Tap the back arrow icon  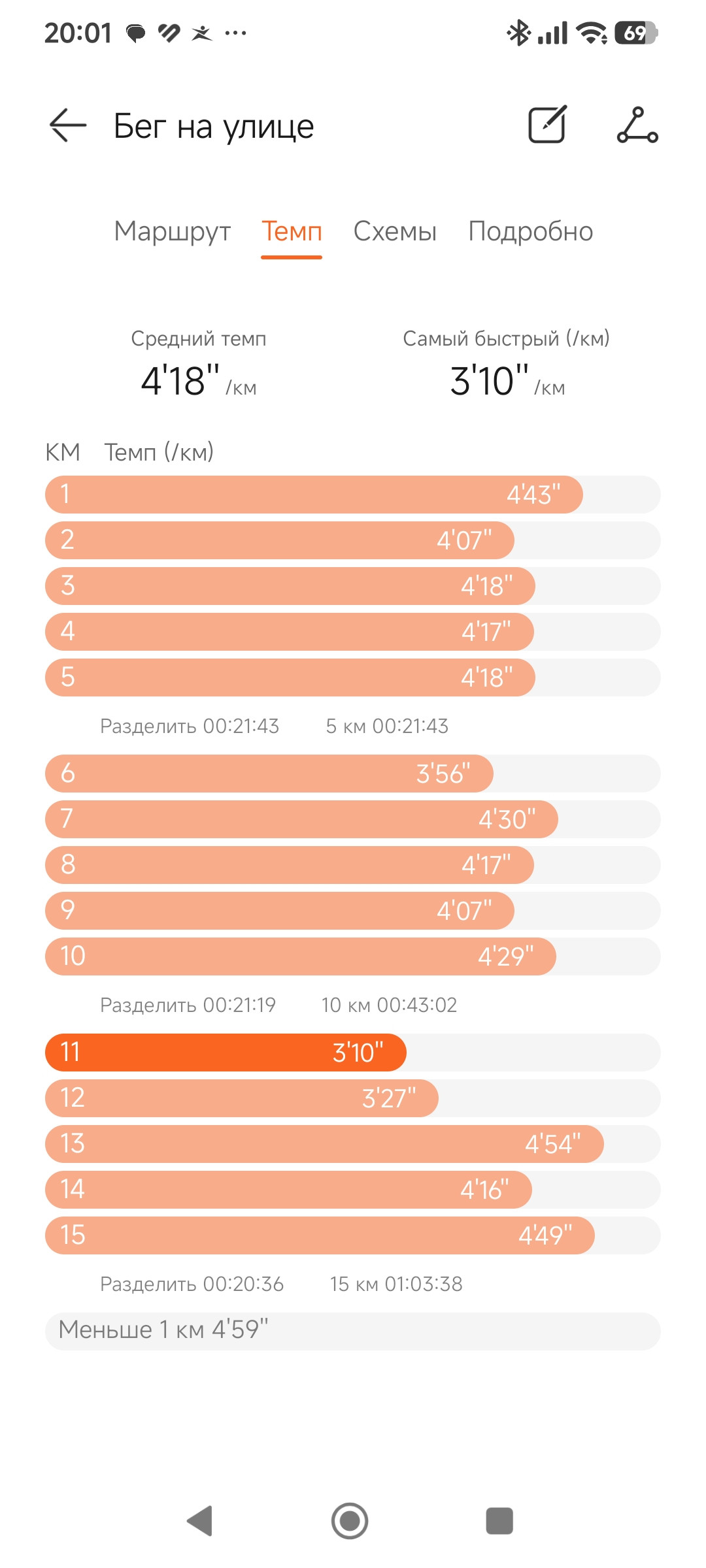(68, 125)
